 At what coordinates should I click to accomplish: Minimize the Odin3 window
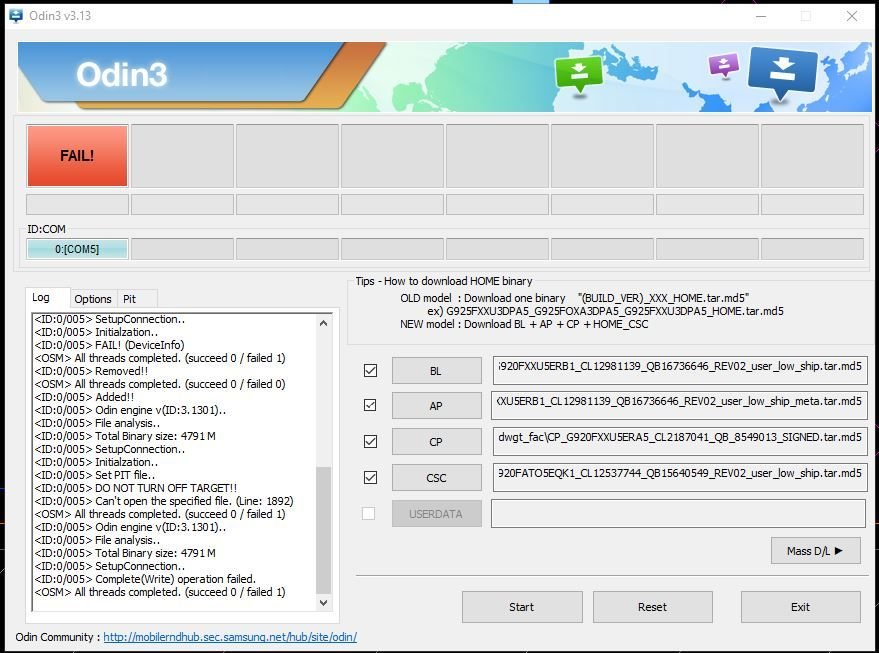pos(761,16)
